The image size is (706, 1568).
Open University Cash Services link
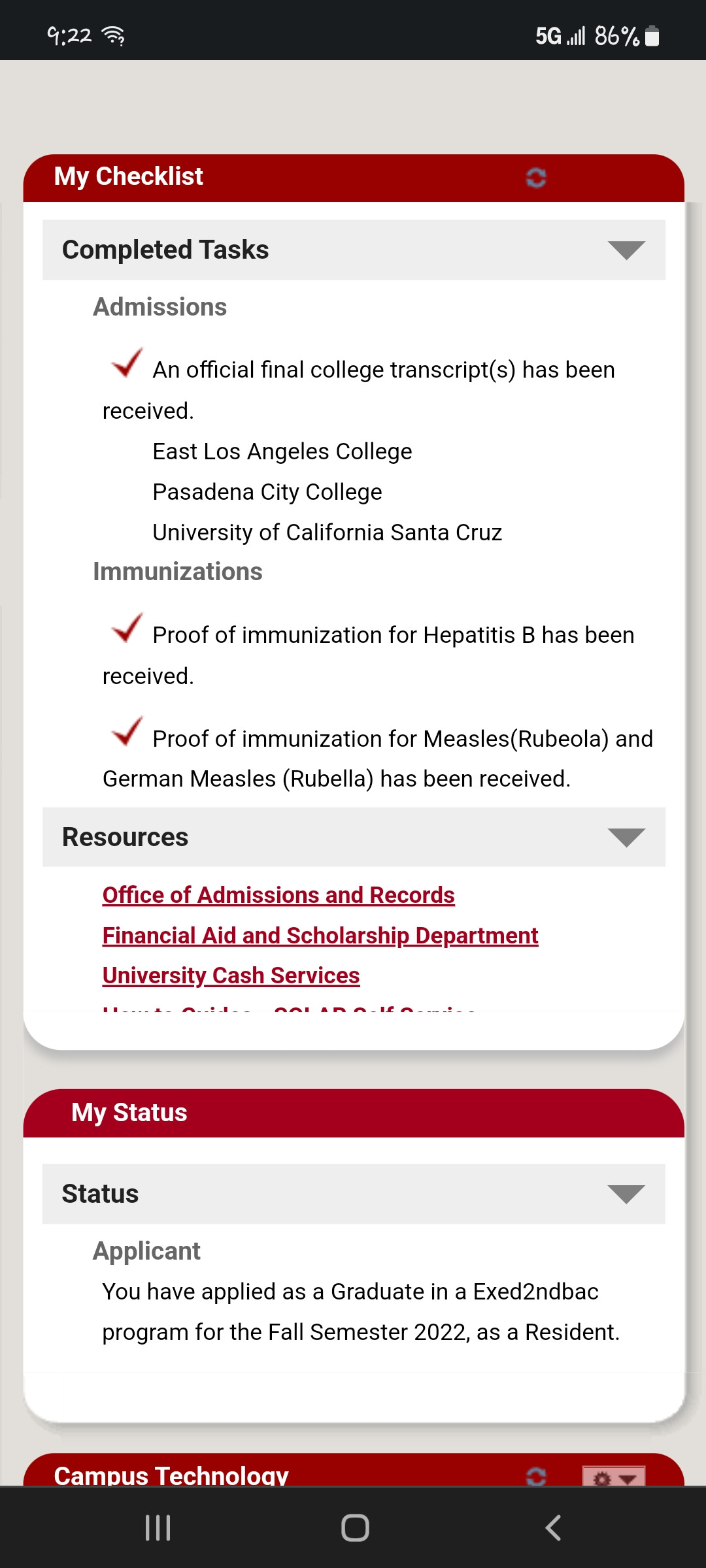pos(231,975)
